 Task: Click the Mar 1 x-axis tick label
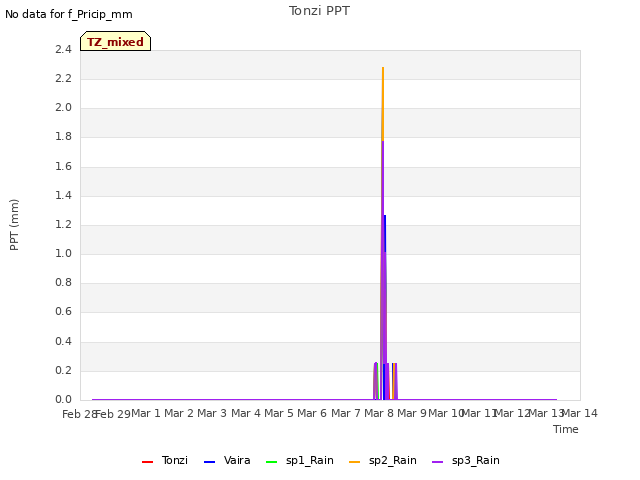coord(146,413)
